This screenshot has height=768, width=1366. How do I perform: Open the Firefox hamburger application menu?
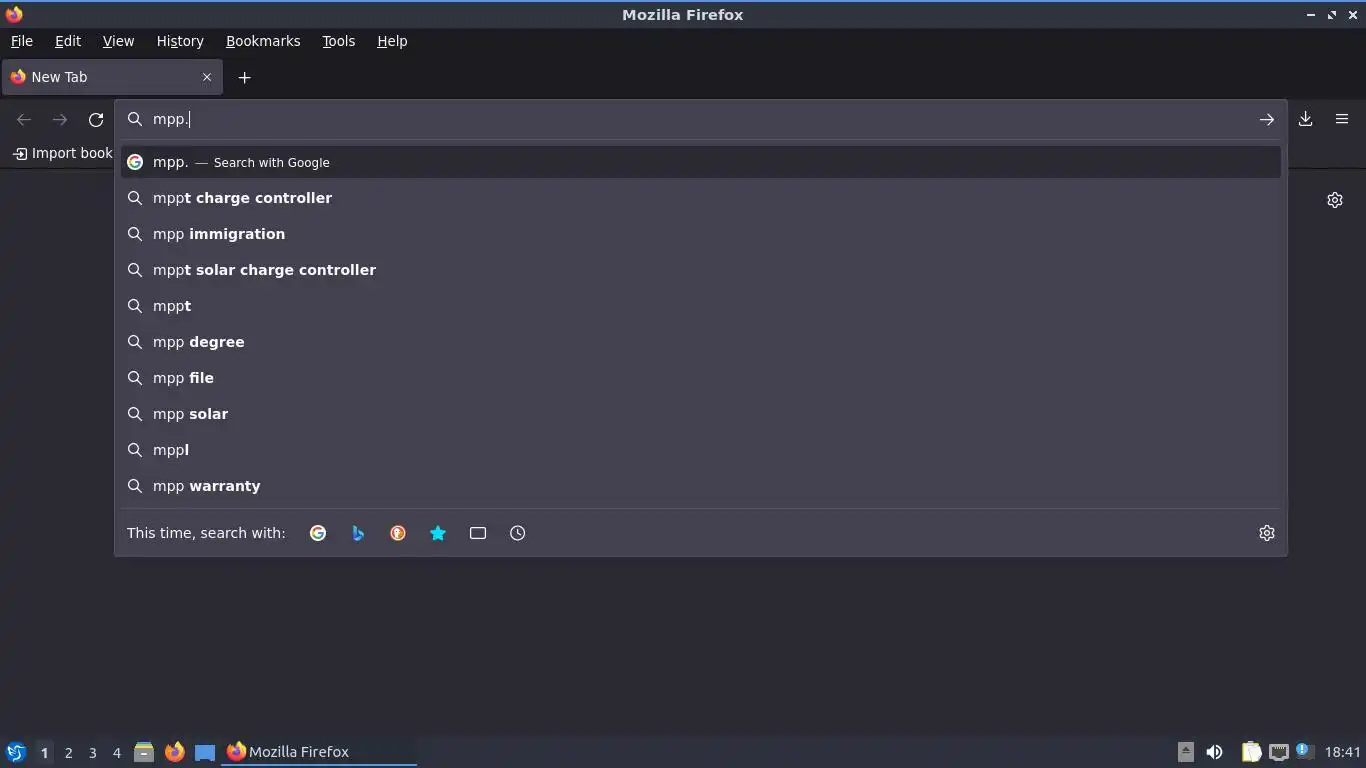click(x=1342, y=119)
